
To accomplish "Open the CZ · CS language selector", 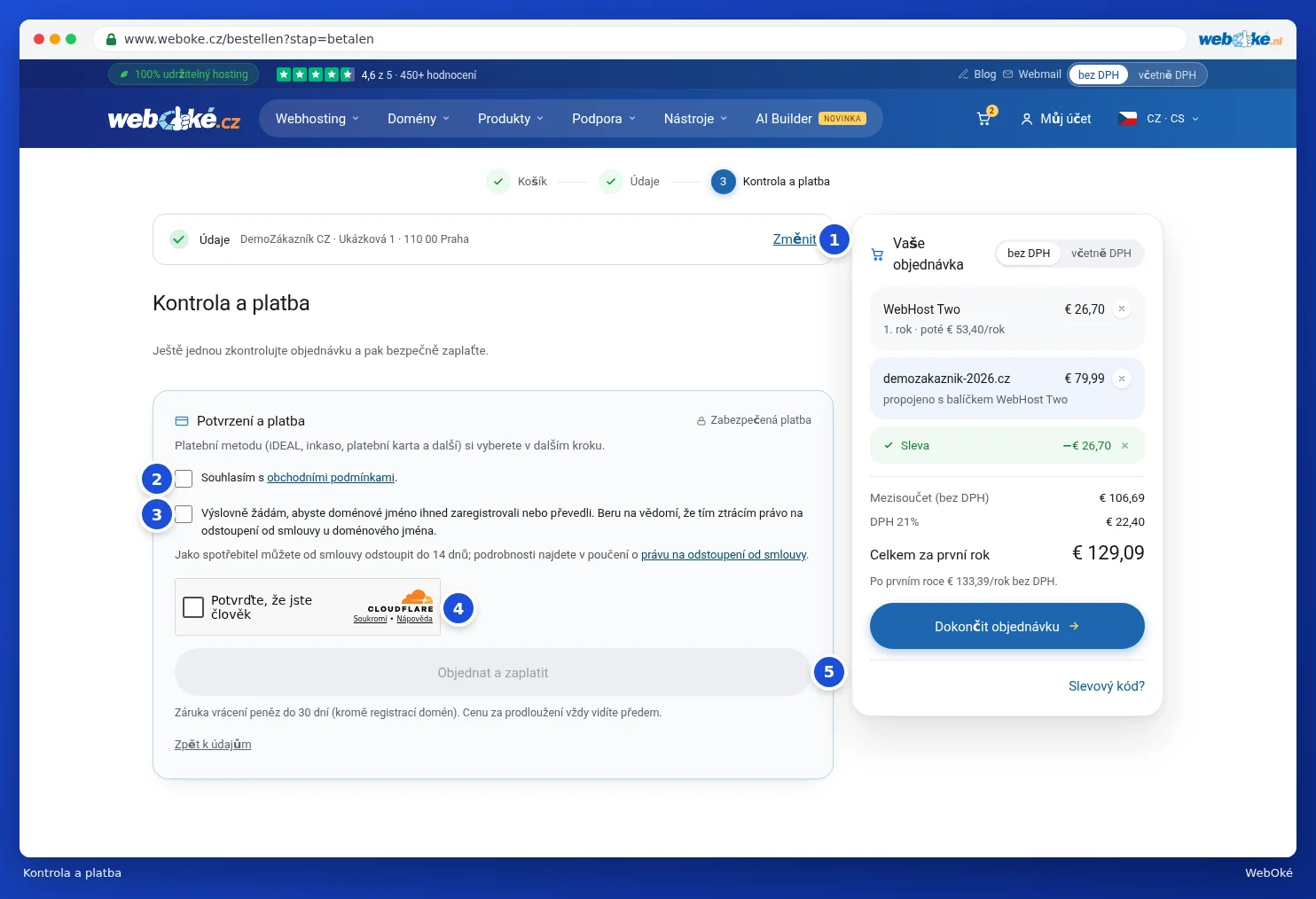I will 1159,119.
